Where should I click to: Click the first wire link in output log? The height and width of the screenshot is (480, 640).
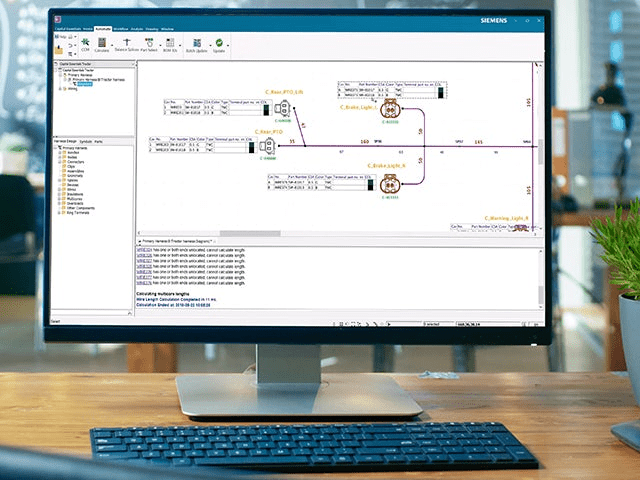(x=143, y=248)
